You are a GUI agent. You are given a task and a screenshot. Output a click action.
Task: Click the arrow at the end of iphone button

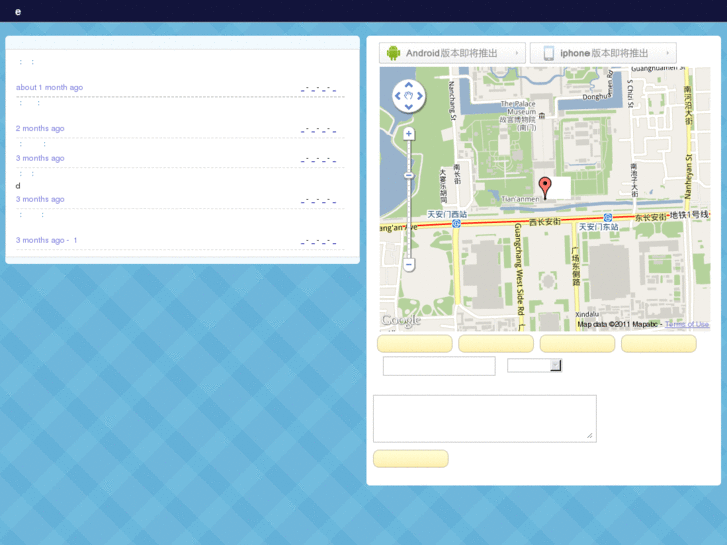[x=668, y=53]
